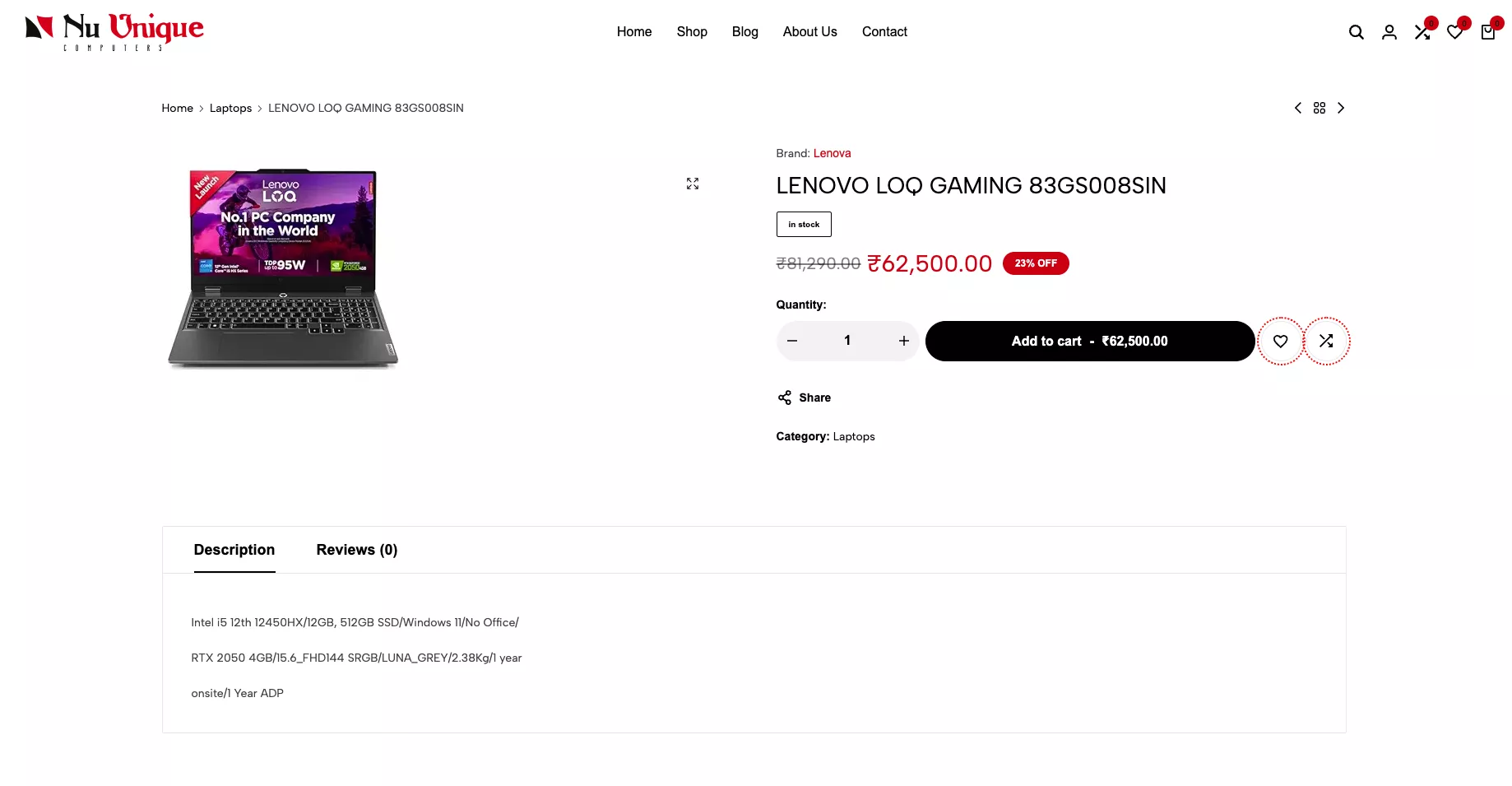
Task: Open the search icon in header
Action: click(x=1356, y=32)
